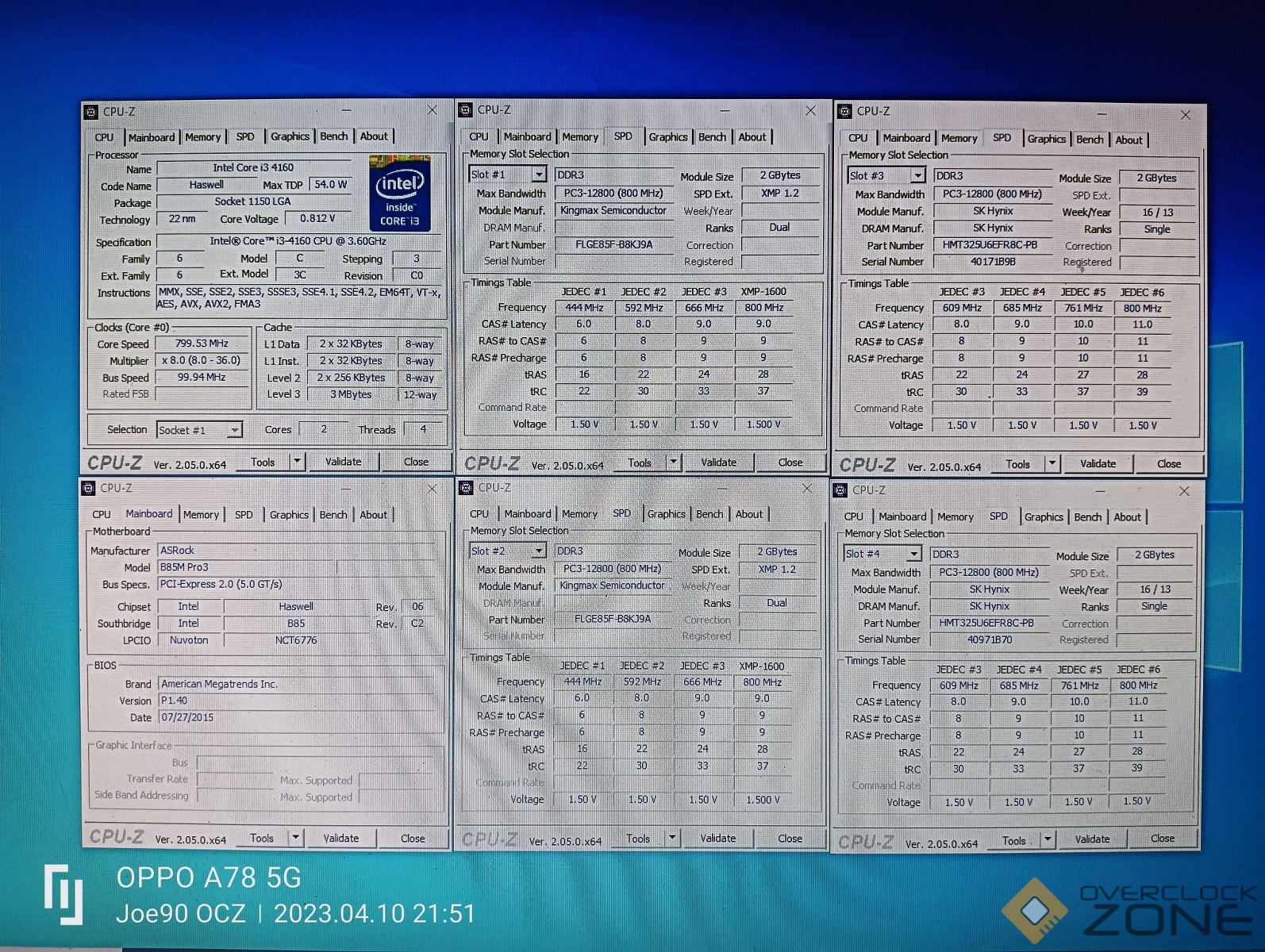Open the Slot #4 memory slot dropdown
The width and height of the screenshot is (1265, 952).
(913, 554)
